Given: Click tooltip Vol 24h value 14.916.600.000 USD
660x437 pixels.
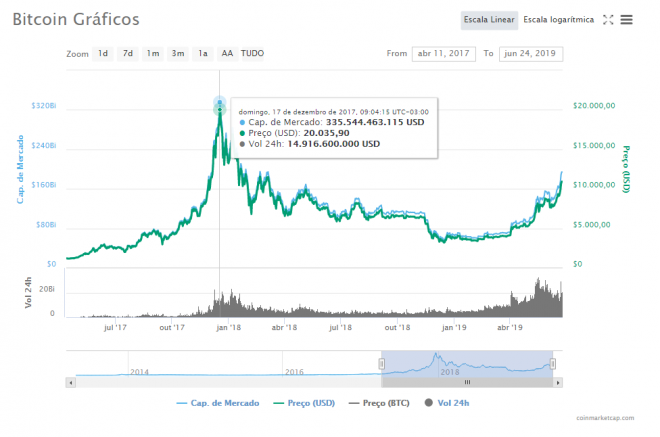Looking at the screenshot, I should (x=333, y=144).
